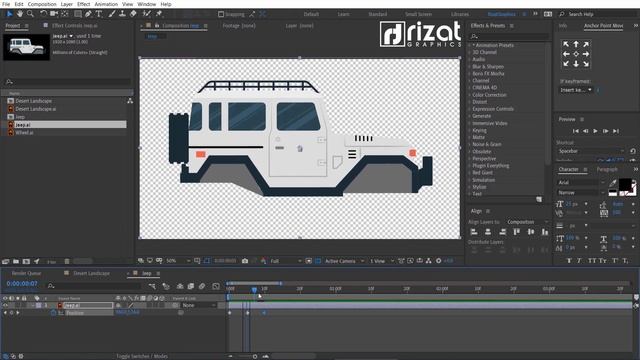
Task: Click the current time indicator on timeline ruler
Action: point(254,289)
